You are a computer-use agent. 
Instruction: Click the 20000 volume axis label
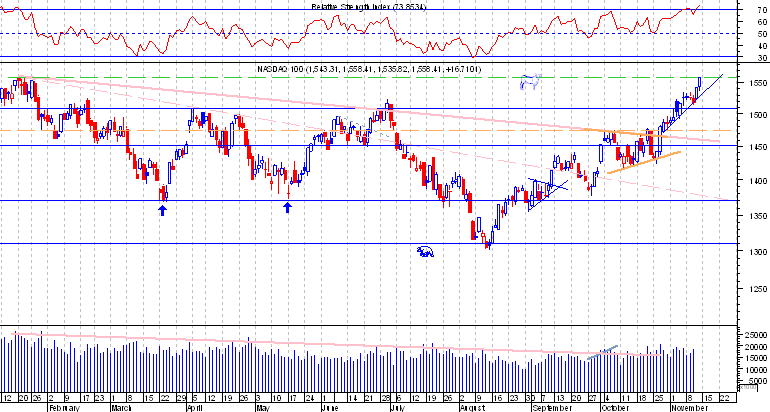coord(756,347)
